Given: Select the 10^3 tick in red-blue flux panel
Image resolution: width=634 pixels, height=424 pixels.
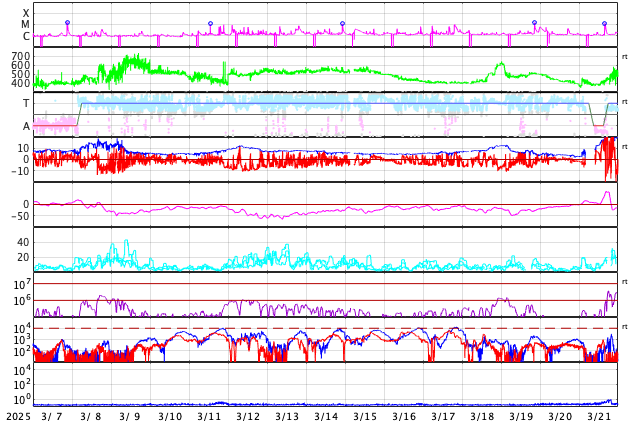Looking at the screenshot, I should click(21, 340).
